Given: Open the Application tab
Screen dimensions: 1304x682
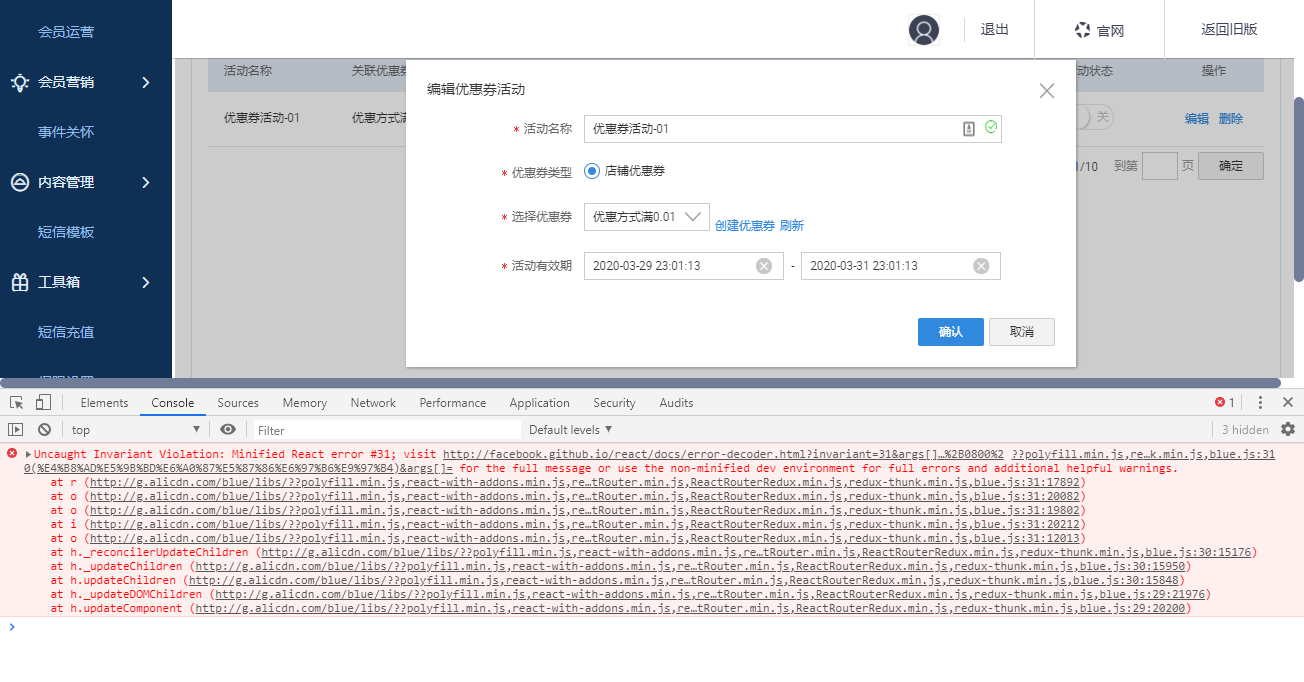Looking at the screenshot, I should coord(539,402).
